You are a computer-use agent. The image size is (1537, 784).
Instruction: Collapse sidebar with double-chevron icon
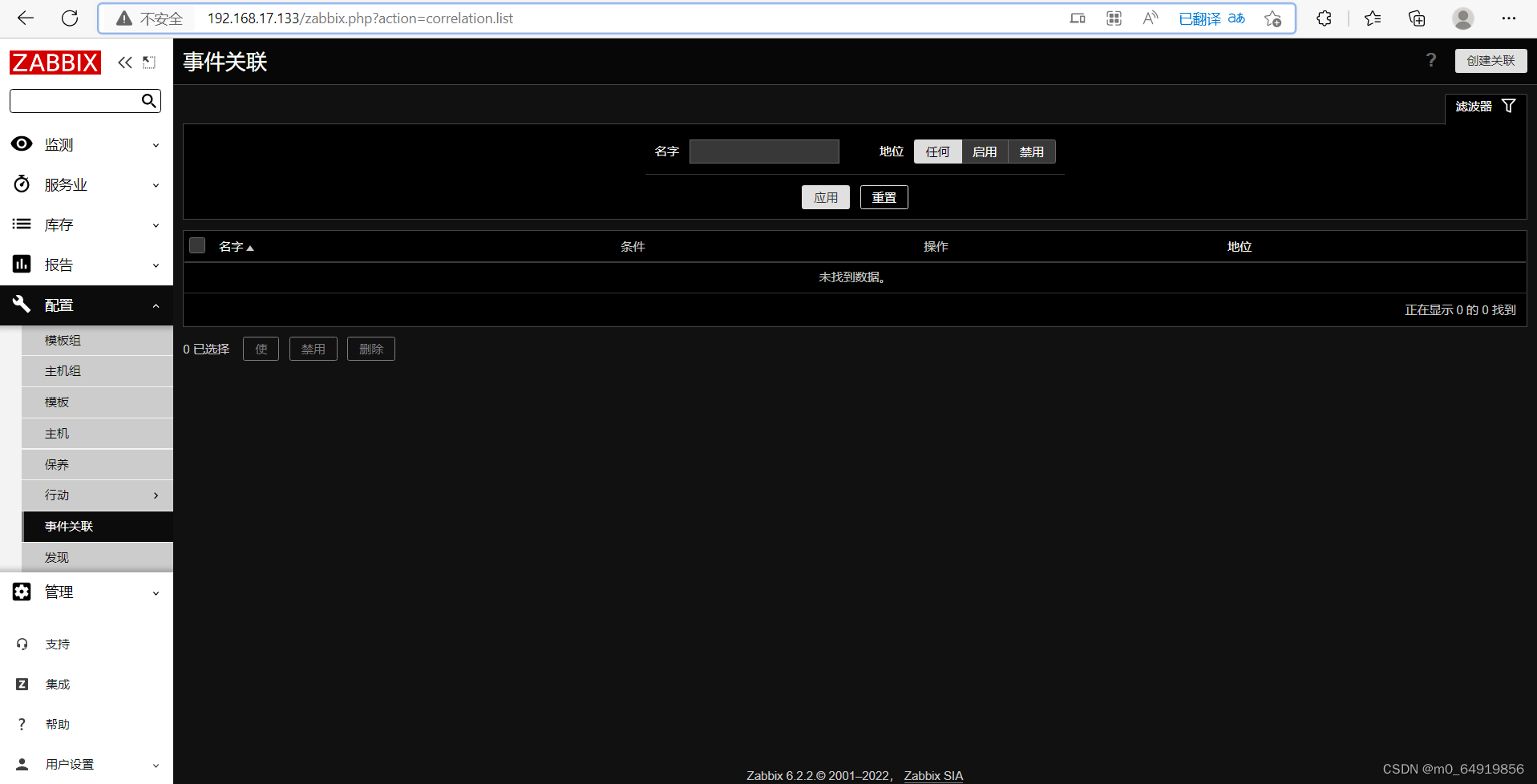click(x=125, y=63)
